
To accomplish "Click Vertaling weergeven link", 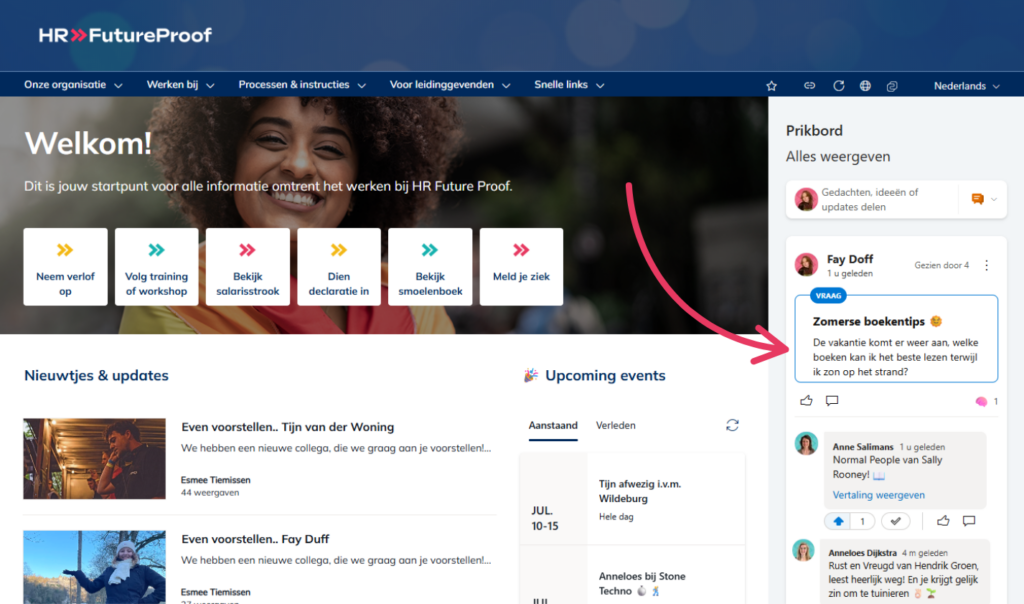I will point(878,495).
